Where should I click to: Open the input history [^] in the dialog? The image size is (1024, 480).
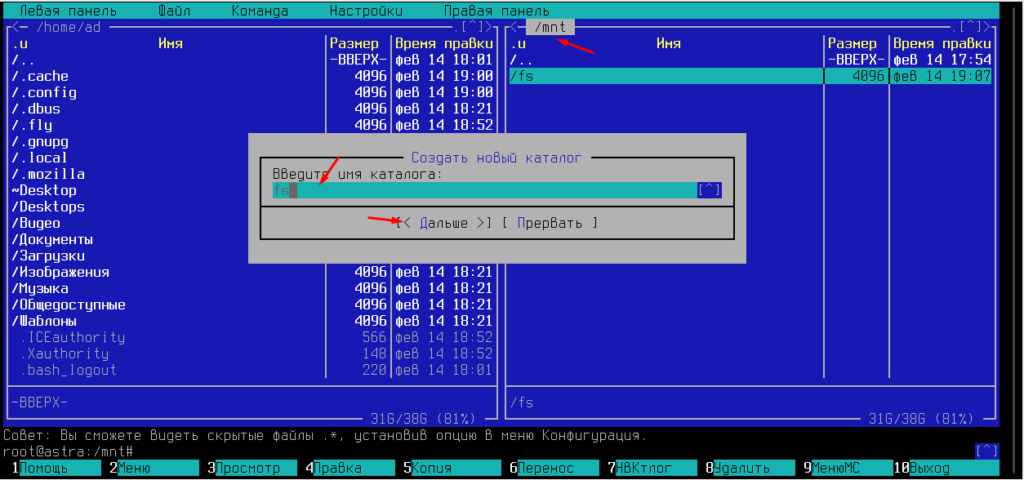click(x=709, y=190)
